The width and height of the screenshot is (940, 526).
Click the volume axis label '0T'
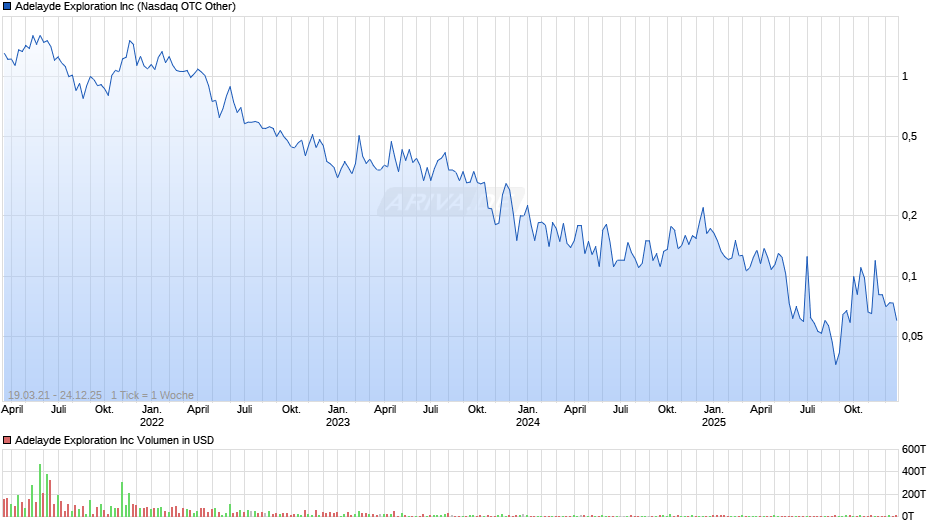pos(908,516)
